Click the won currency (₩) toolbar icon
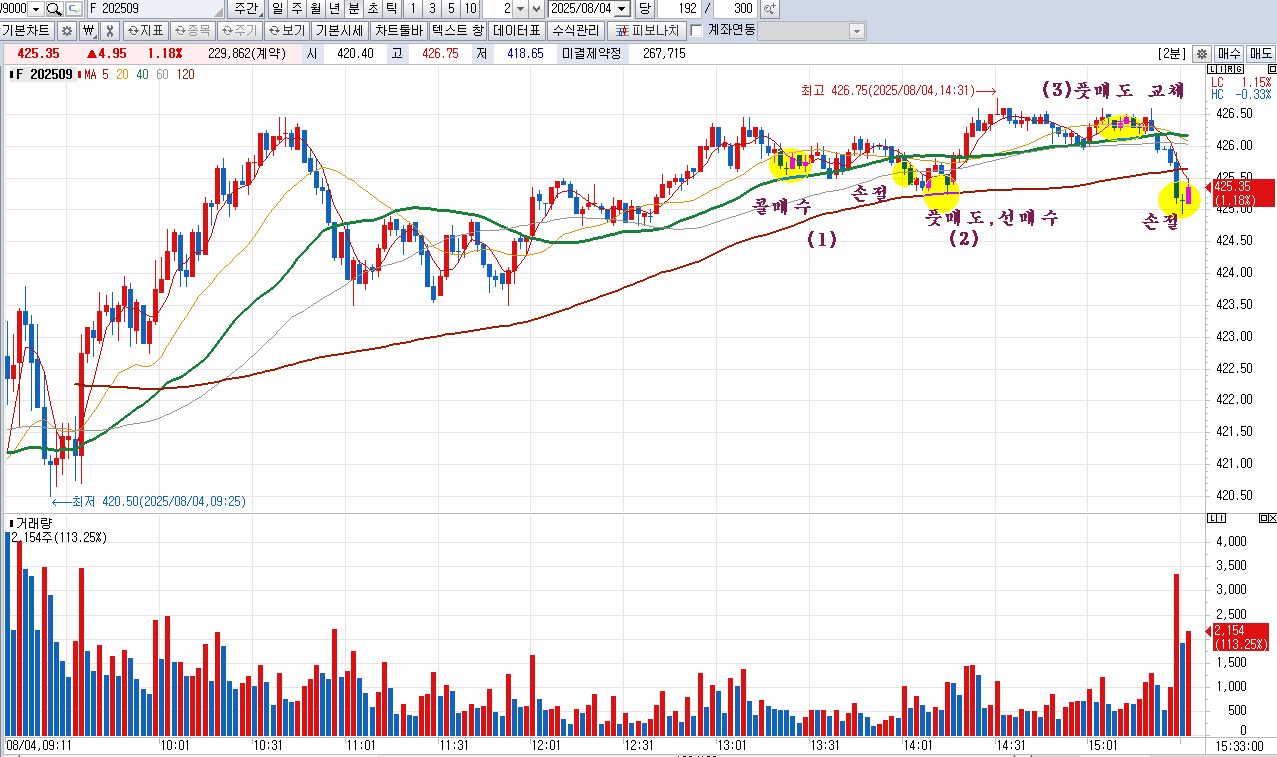This screenshot has height=757, width=1277. [x=89, y=31]
